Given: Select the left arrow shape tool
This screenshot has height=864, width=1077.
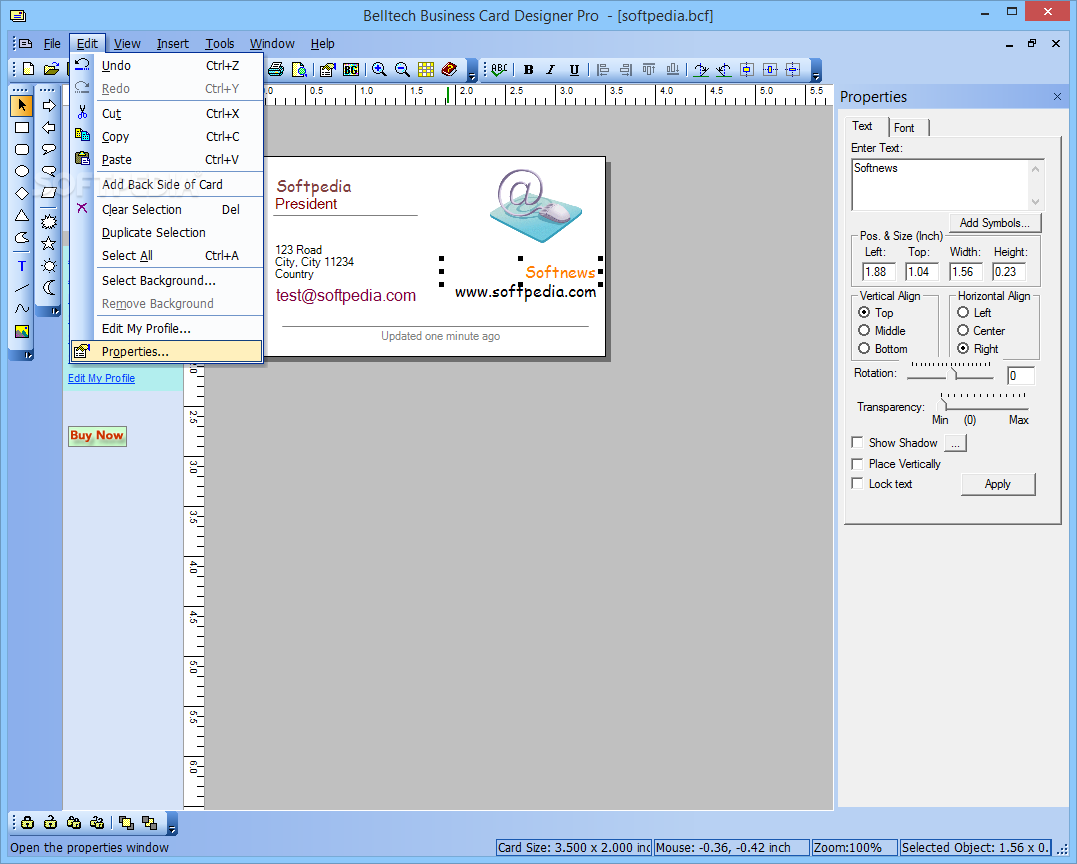Looking at the screenshot, I should click(49, 128).
